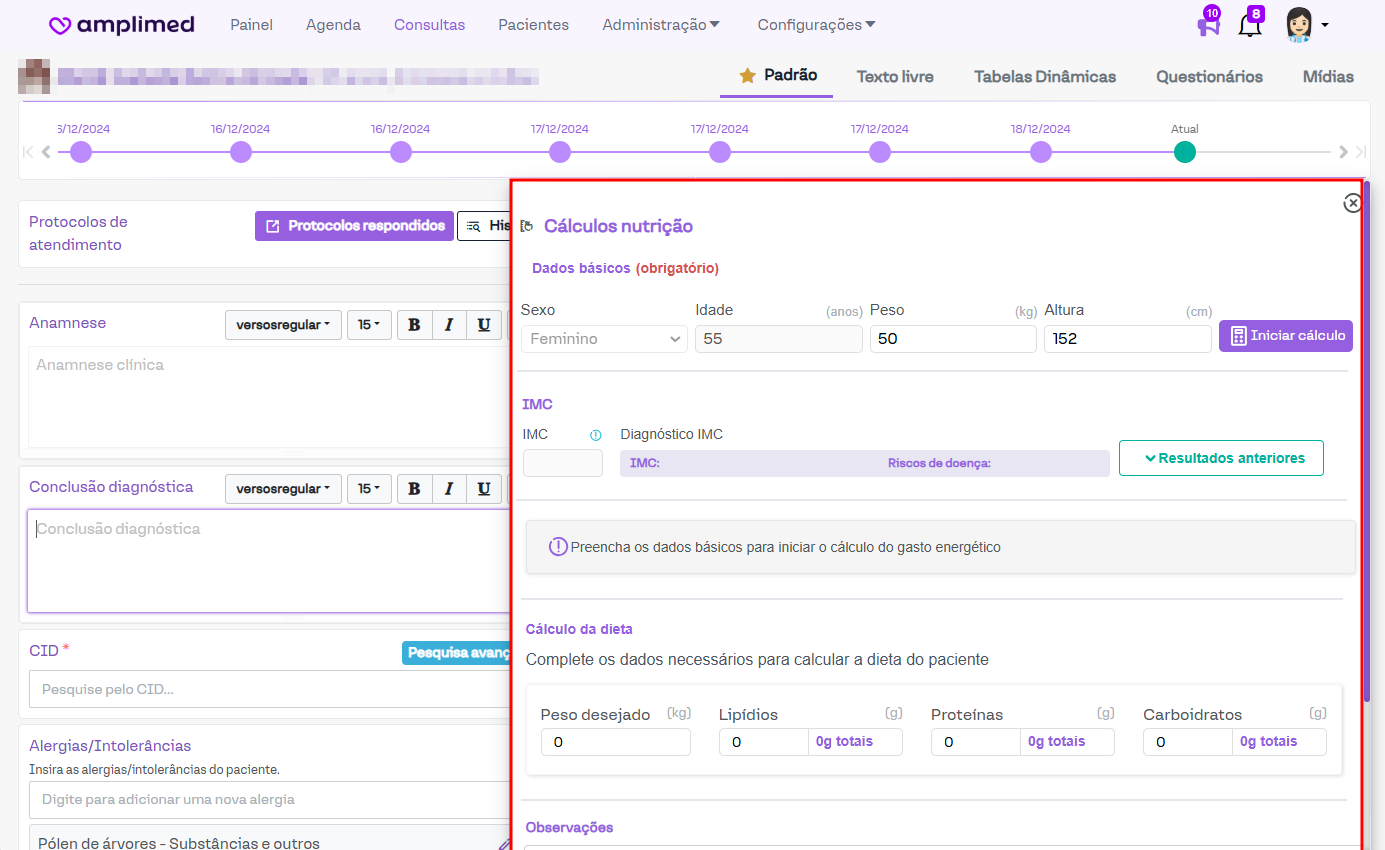Close the Cálculos nutrição panel
Image resolution: width=1385 pixels, height=850 pixels.
(1352, 203)
